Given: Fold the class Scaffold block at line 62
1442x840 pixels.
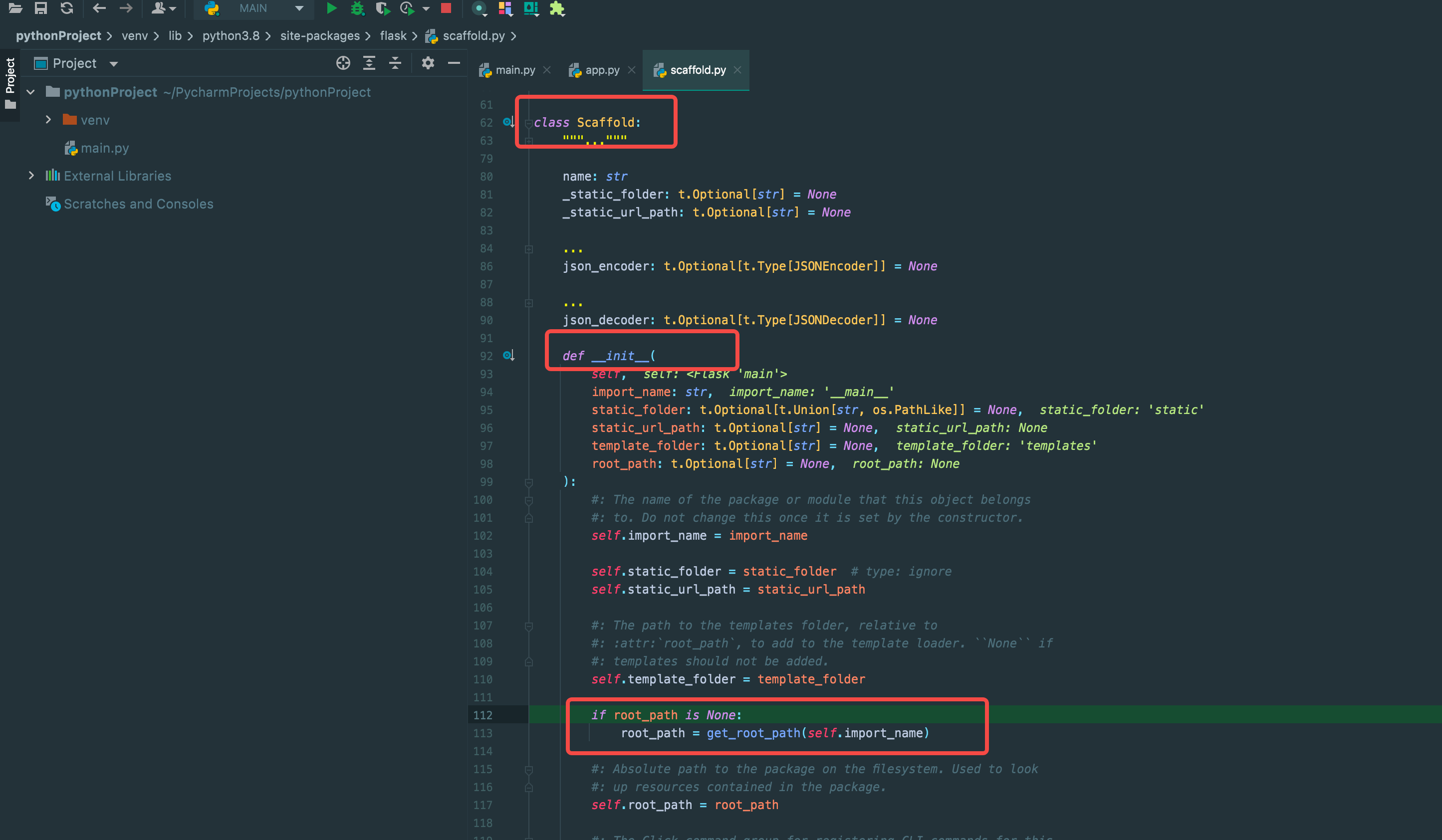Looking at the screenshot, I should (x=529, y=123).
